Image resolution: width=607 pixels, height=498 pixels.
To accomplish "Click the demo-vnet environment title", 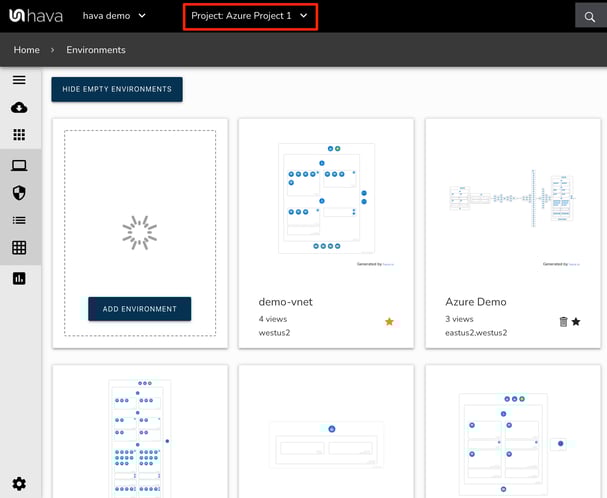I will click(x=285, y=302).
